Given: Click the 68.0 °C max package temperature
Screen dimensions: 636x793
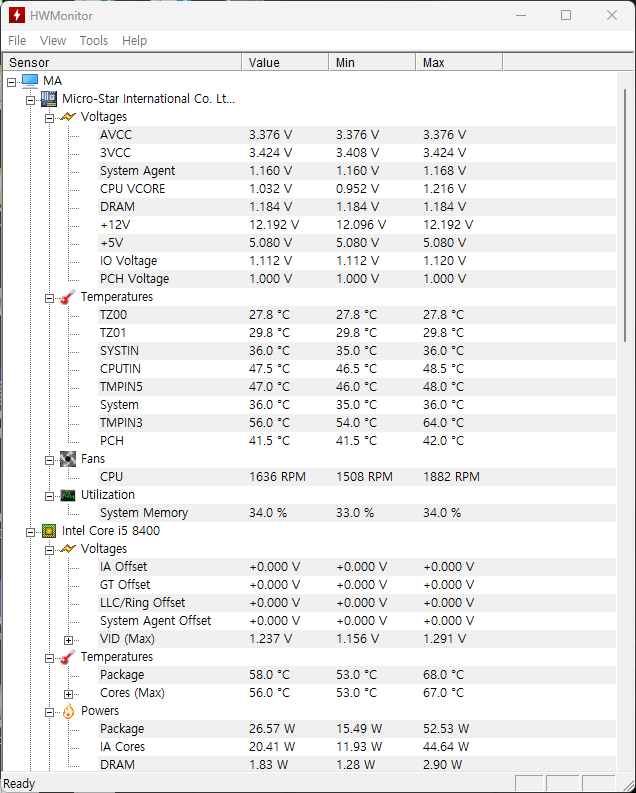Looking at the screenshot, I should click(443, 675).
